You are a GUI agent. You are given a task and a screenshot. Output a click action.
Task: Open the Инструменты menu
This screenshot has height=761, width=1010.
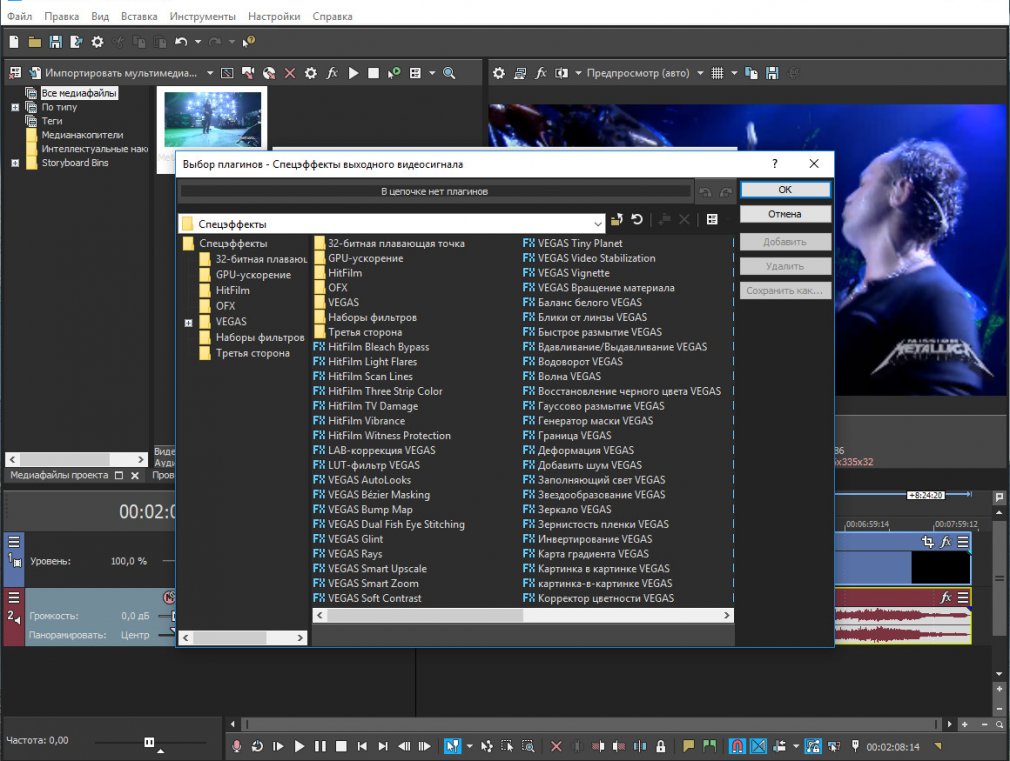pyautogui.click(x=202, y=16)
